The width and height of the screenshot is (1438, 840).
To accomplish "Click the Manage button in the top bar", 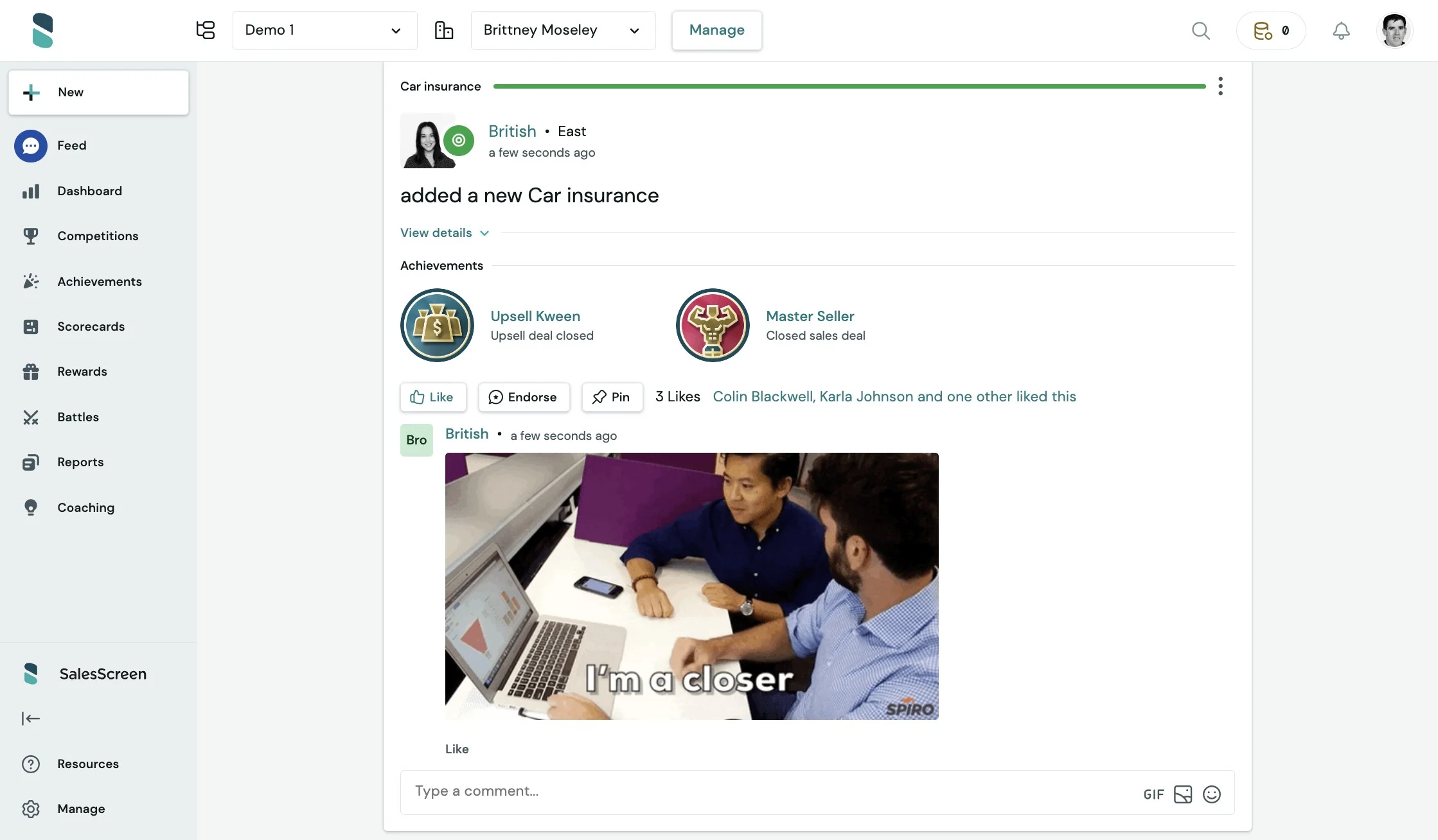I will click(x=716, y=30).
